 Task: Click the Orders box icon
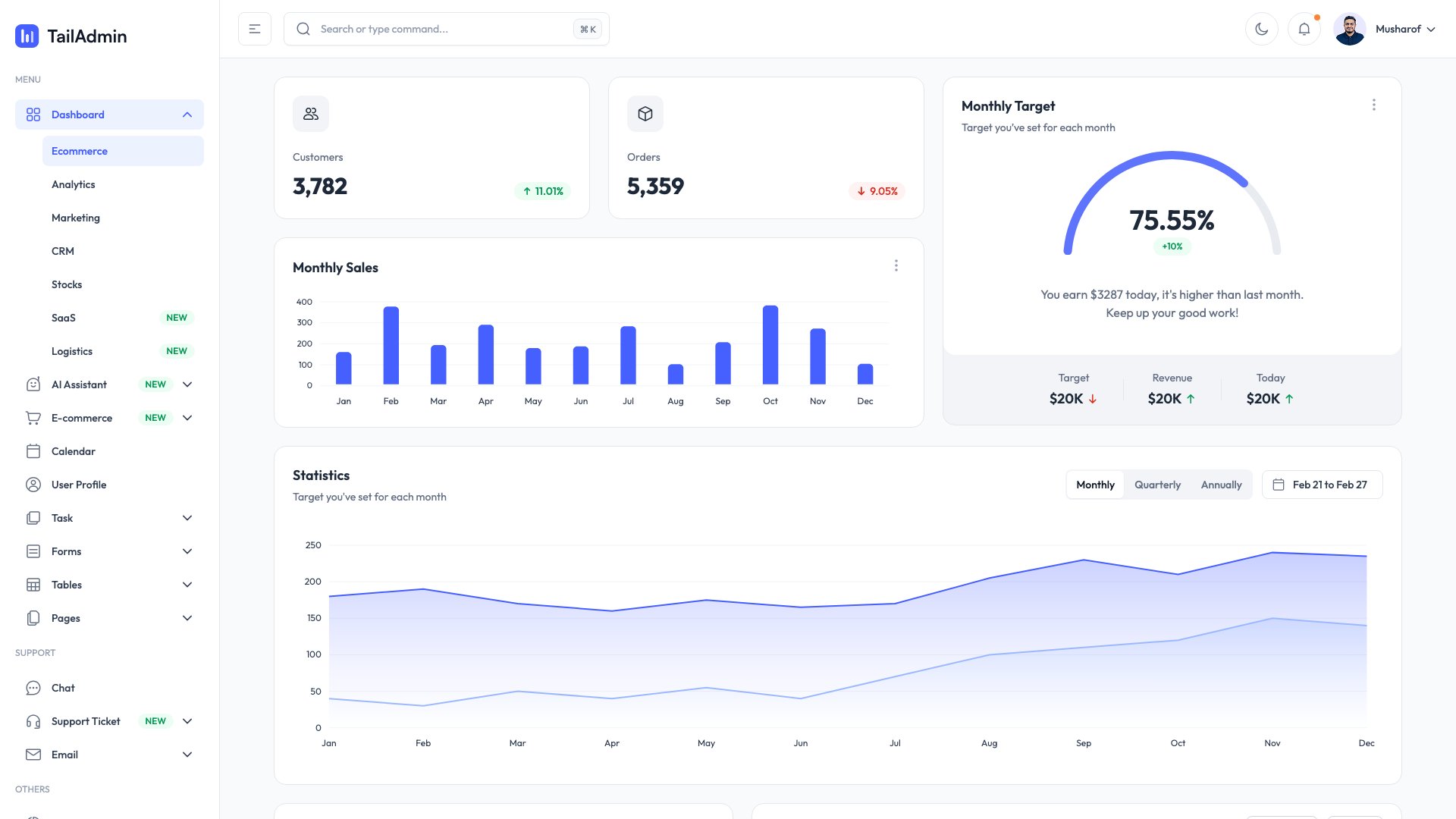click(645, 113)
